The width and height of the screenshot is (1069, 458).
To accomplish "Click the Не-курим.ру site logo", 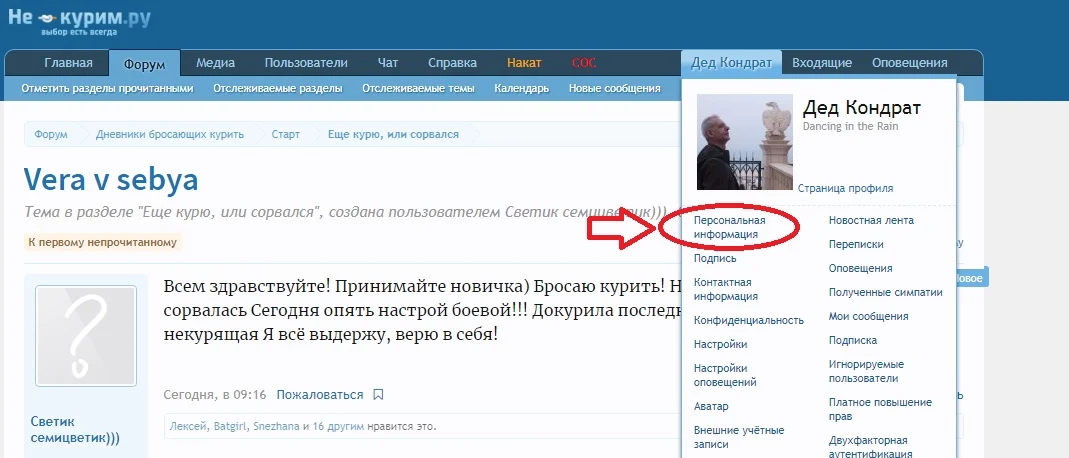I will [x=79, y=20].
